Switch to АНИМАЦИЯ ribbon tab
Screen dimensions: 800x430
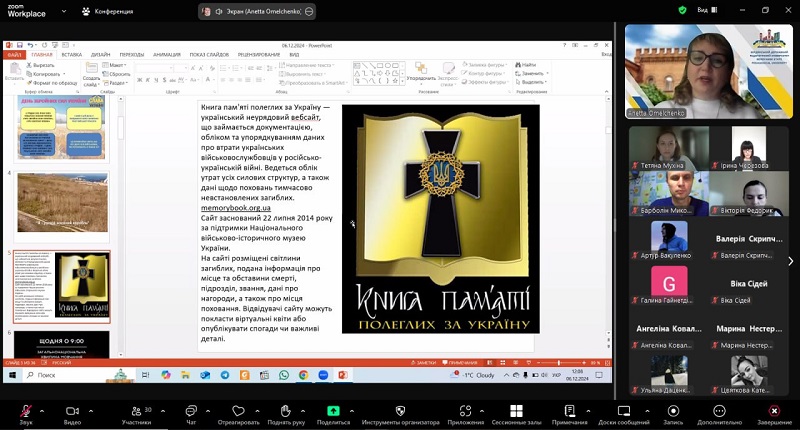pos(167,54)
